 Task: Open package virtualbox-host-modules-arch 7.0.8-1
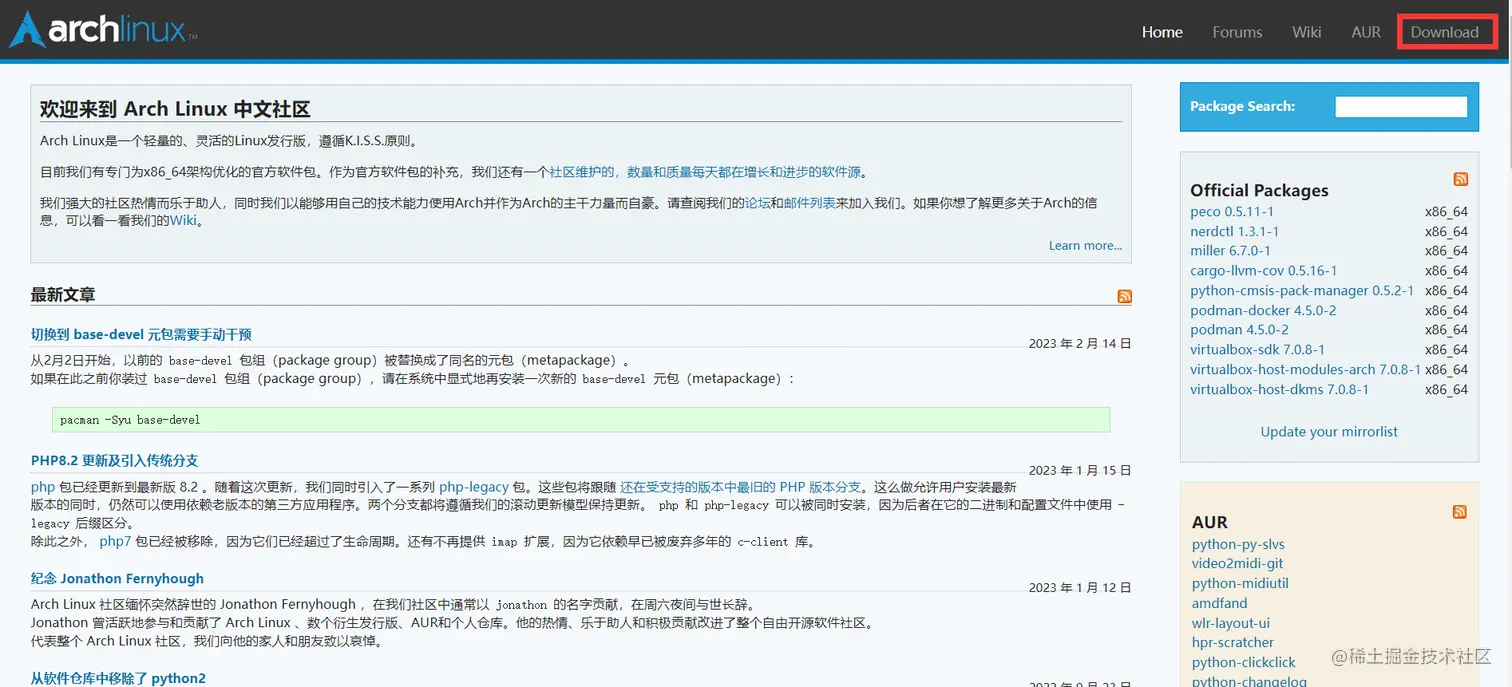tap(1305, 369)
